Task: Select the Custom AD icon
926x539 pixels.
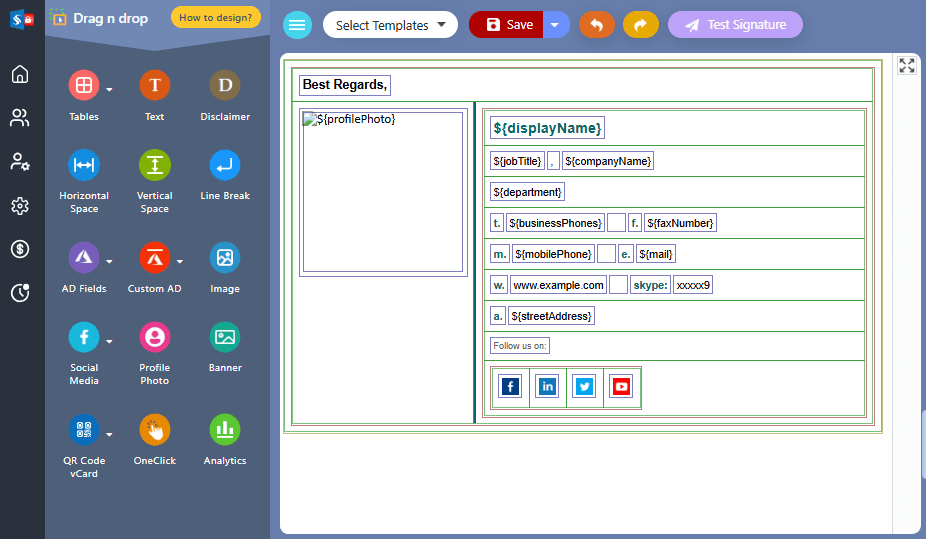Action: (155, 257)
